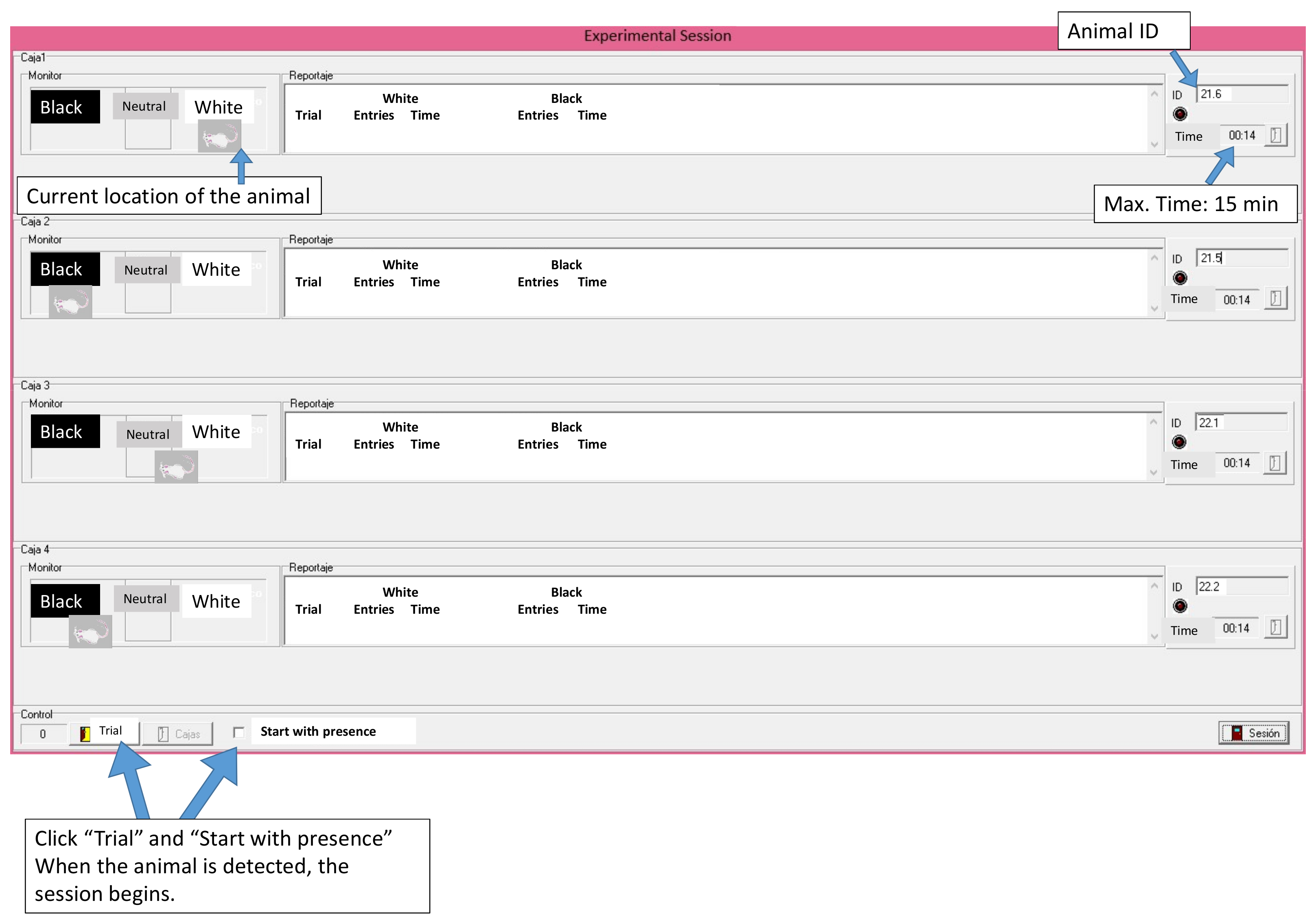
Task: Select the Black compartment in Caja1 monitor
Action: pos(65,107)
